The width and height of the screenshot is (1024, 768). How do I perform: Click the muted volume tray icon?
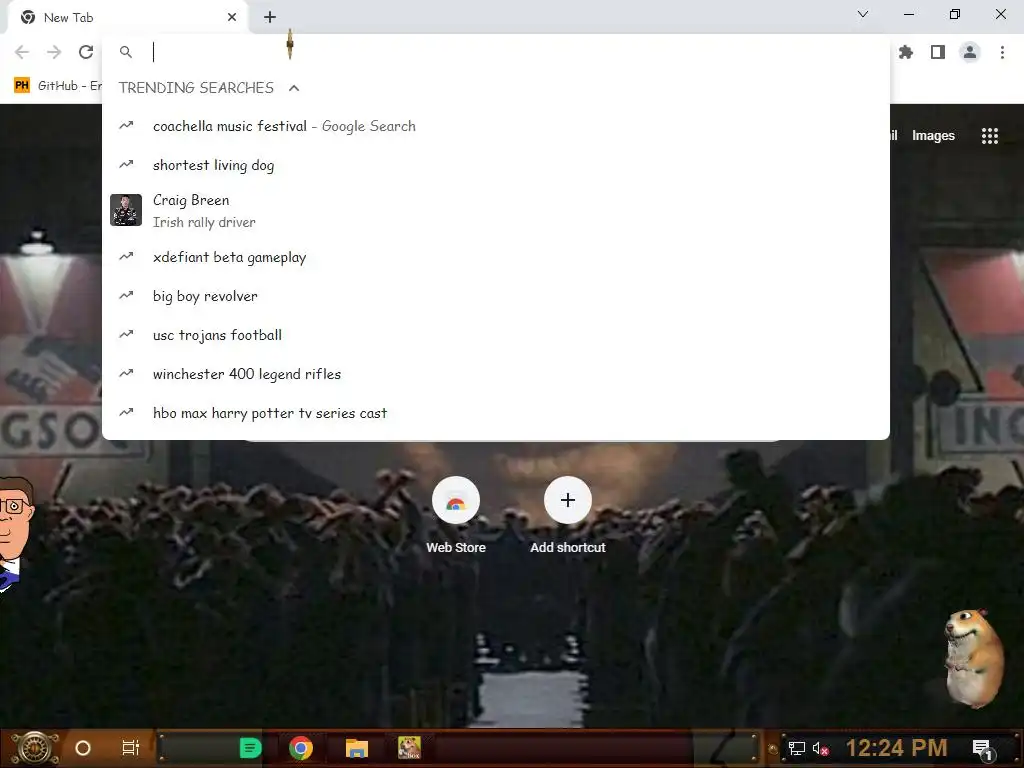pos(820,748)
